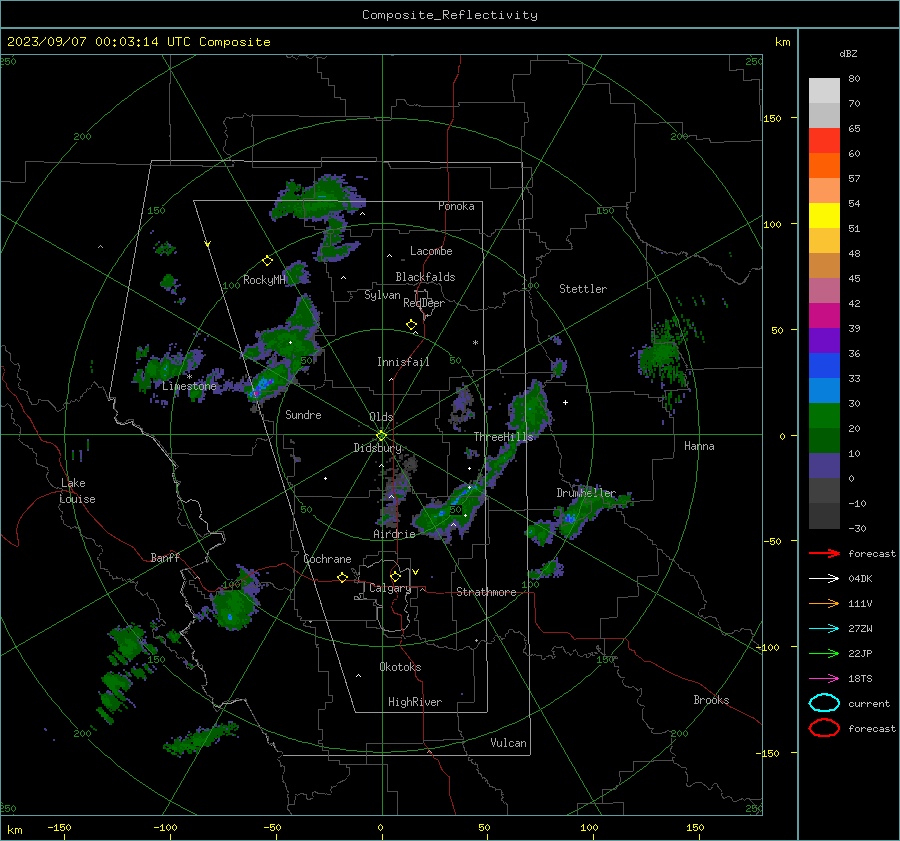Screen dimensions: 900x841
Task: Pick the orange swatch between 60 and 57 dBZ
Action: [824, 165]
